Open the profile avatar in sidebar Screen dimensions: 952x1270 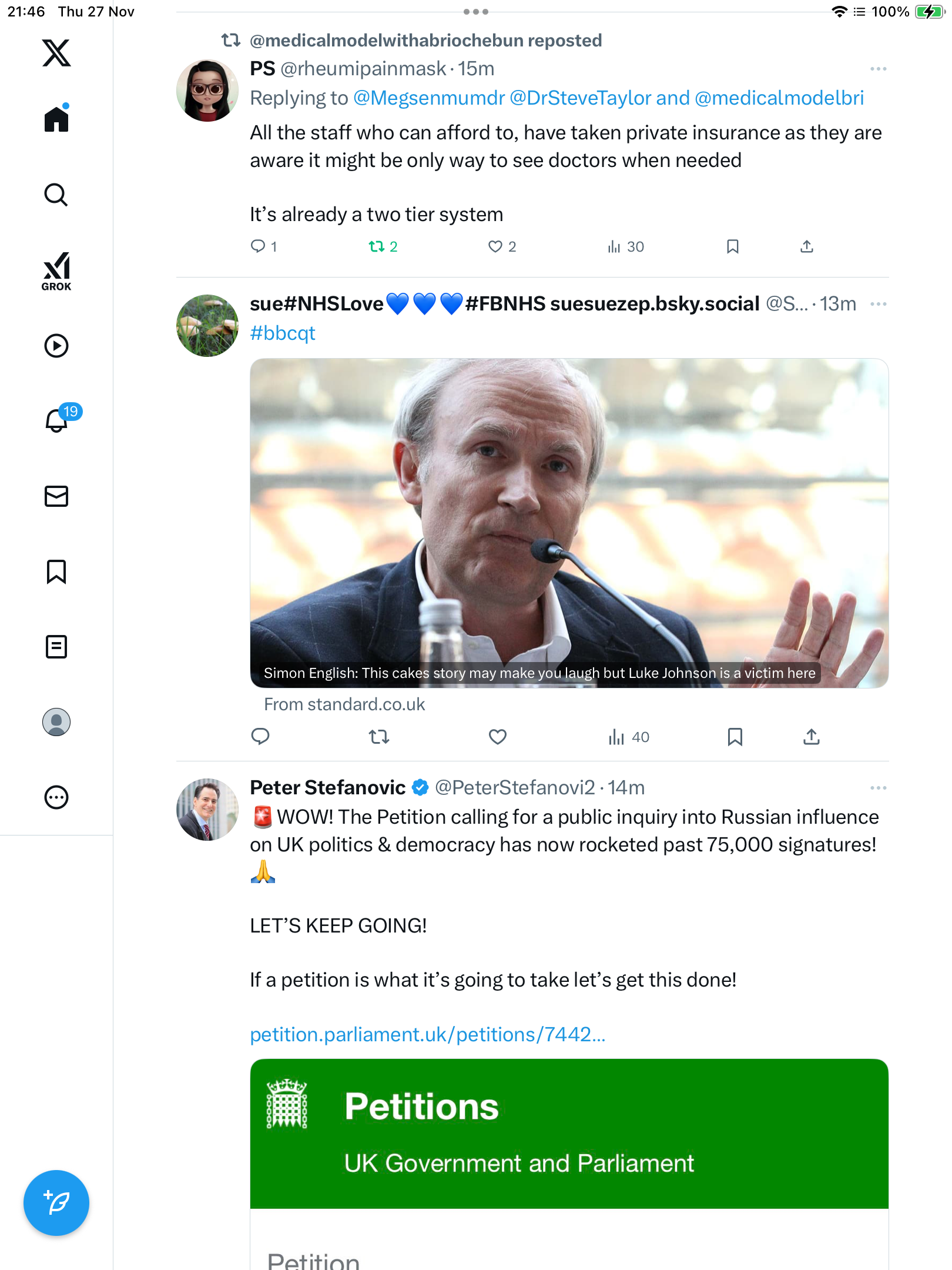coord(56,722)
